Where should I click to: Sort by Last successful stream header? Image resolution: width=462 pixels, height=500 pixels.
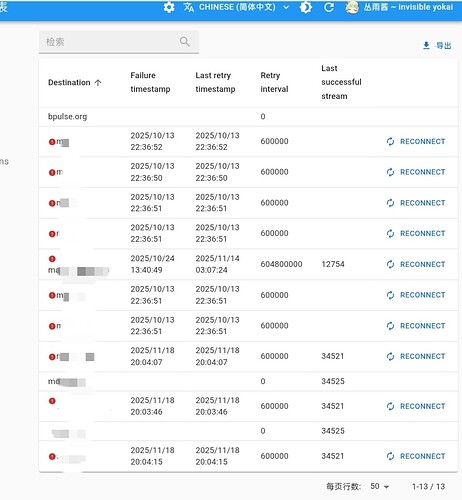tap(341, 82)
